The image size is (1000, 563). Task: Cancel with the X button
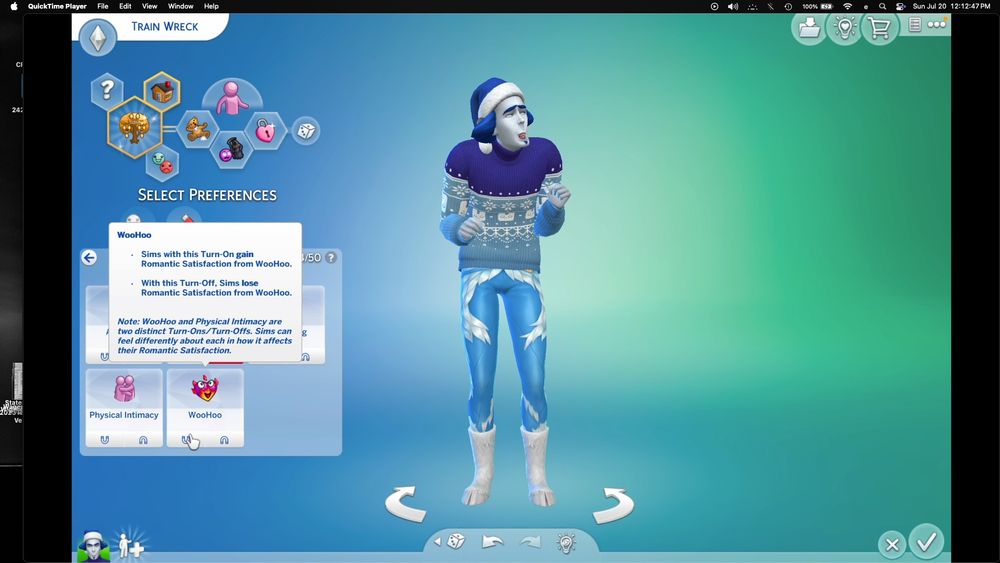892,545
